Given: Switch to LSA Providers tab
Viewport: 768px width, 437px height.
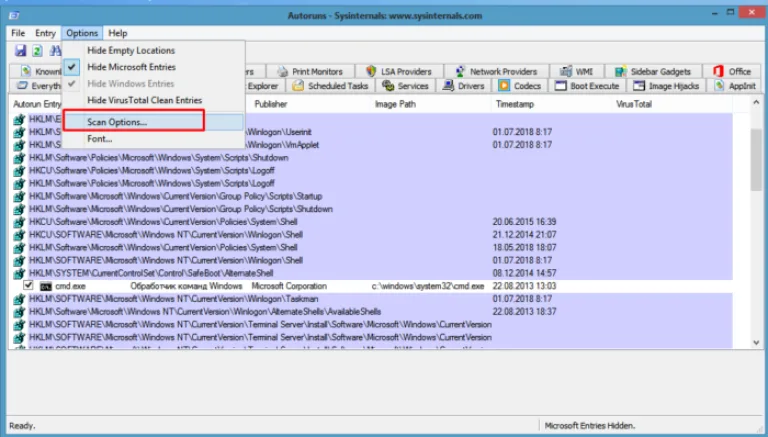Looking at the screenshot, I should 399,72.
